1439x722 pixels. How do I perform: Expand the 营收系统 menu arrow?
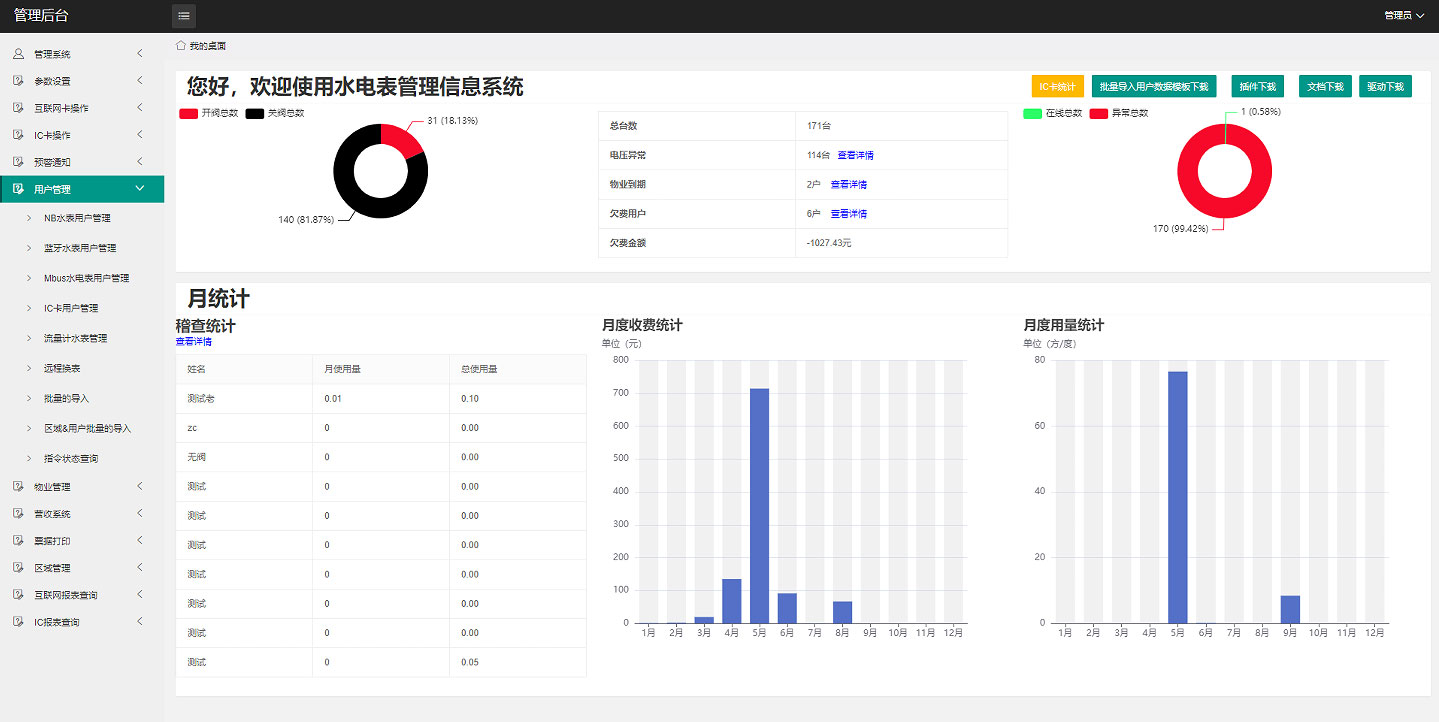(x=139, y=514)
